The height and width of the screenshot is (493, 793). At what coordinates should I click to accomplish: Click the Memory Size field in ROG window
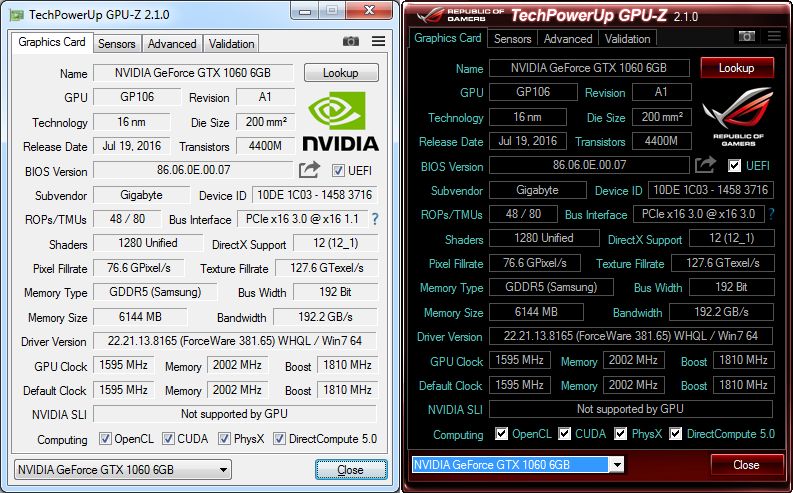tap(536, 312)
